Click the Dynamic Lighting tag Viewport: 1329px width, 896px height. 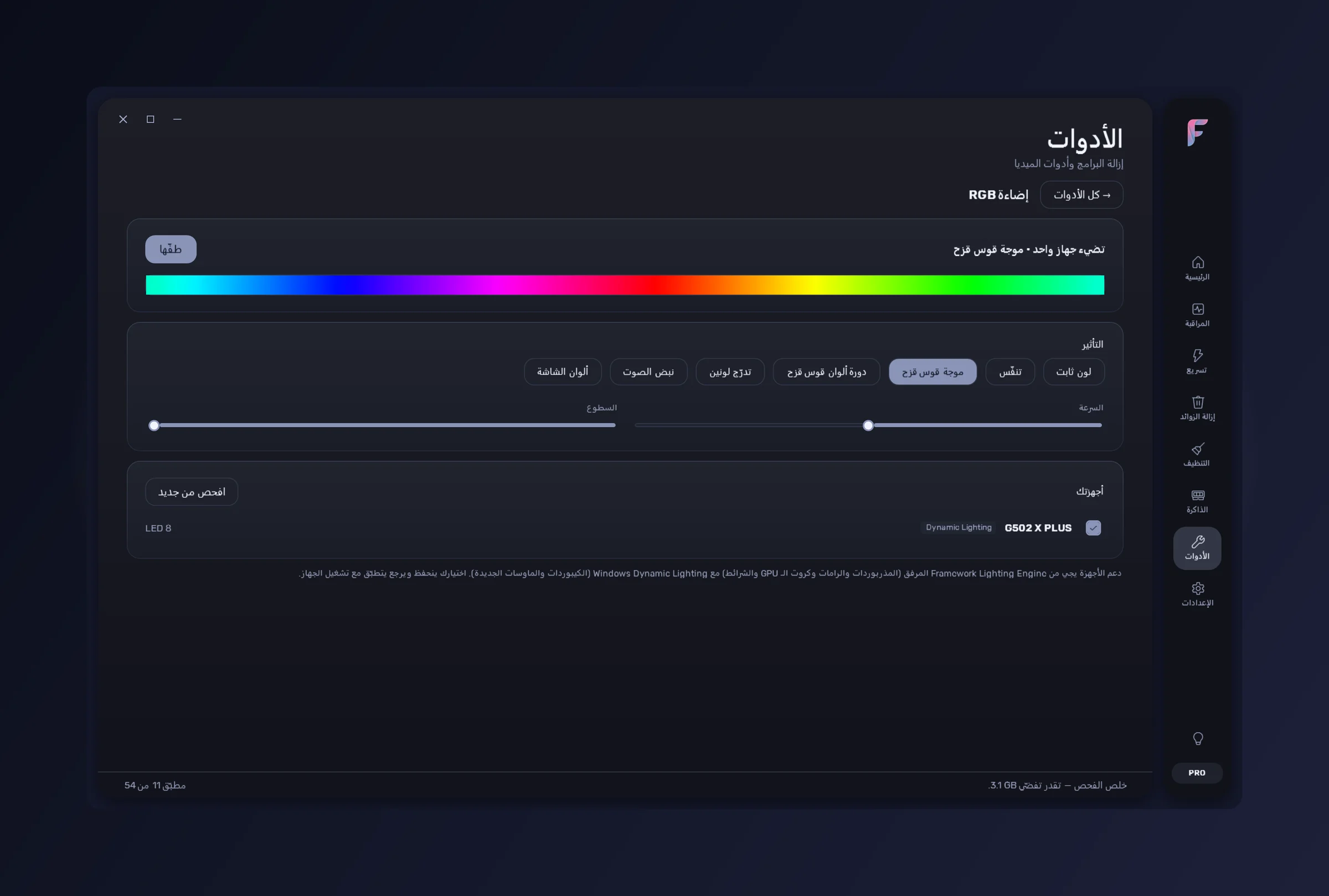958,527
